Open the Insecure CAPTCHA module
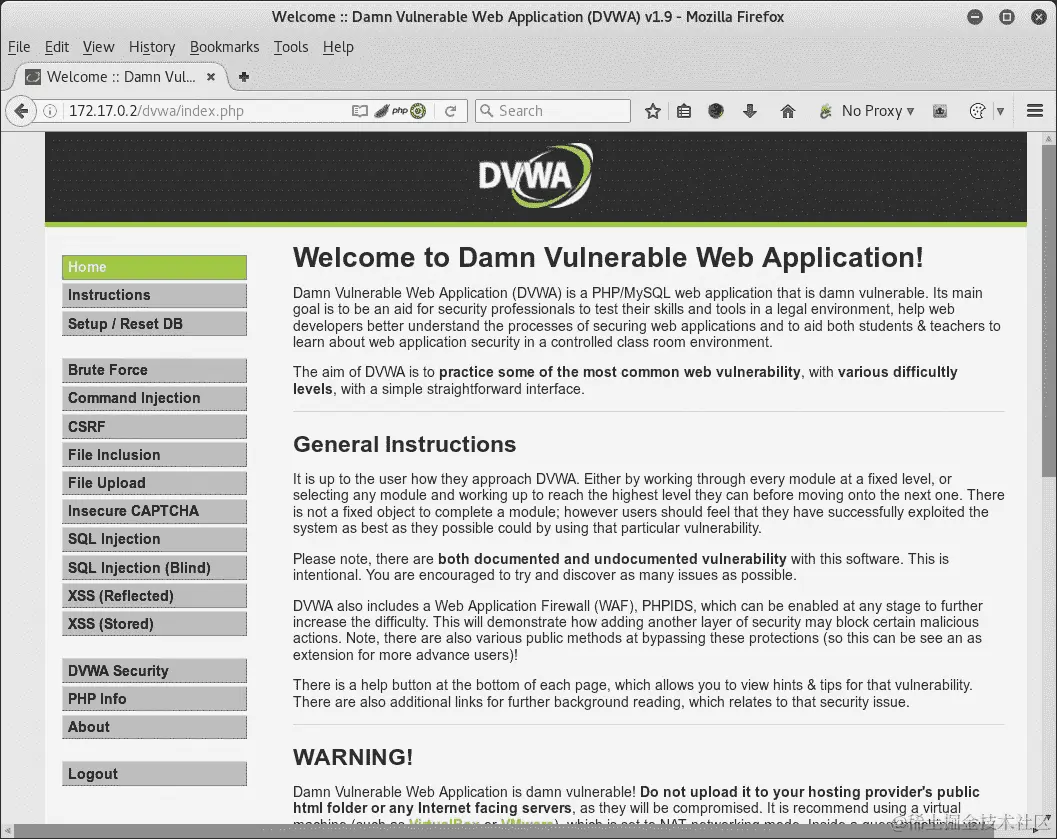The height and width of the screenshot is (839, 1057). pos(154,511)
